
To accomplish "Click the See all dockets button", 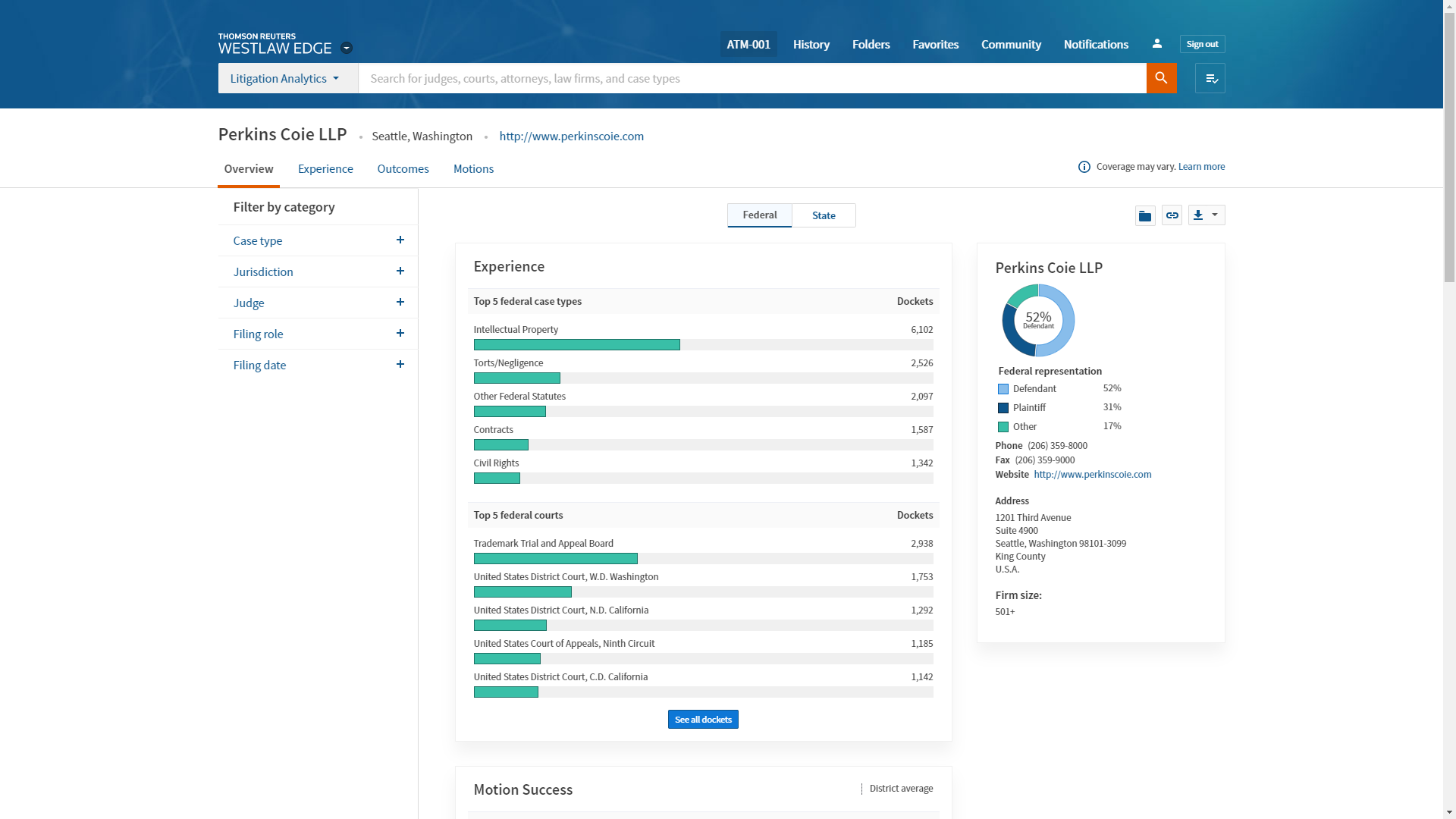I will pyautogui.click(x=702, y=719).
